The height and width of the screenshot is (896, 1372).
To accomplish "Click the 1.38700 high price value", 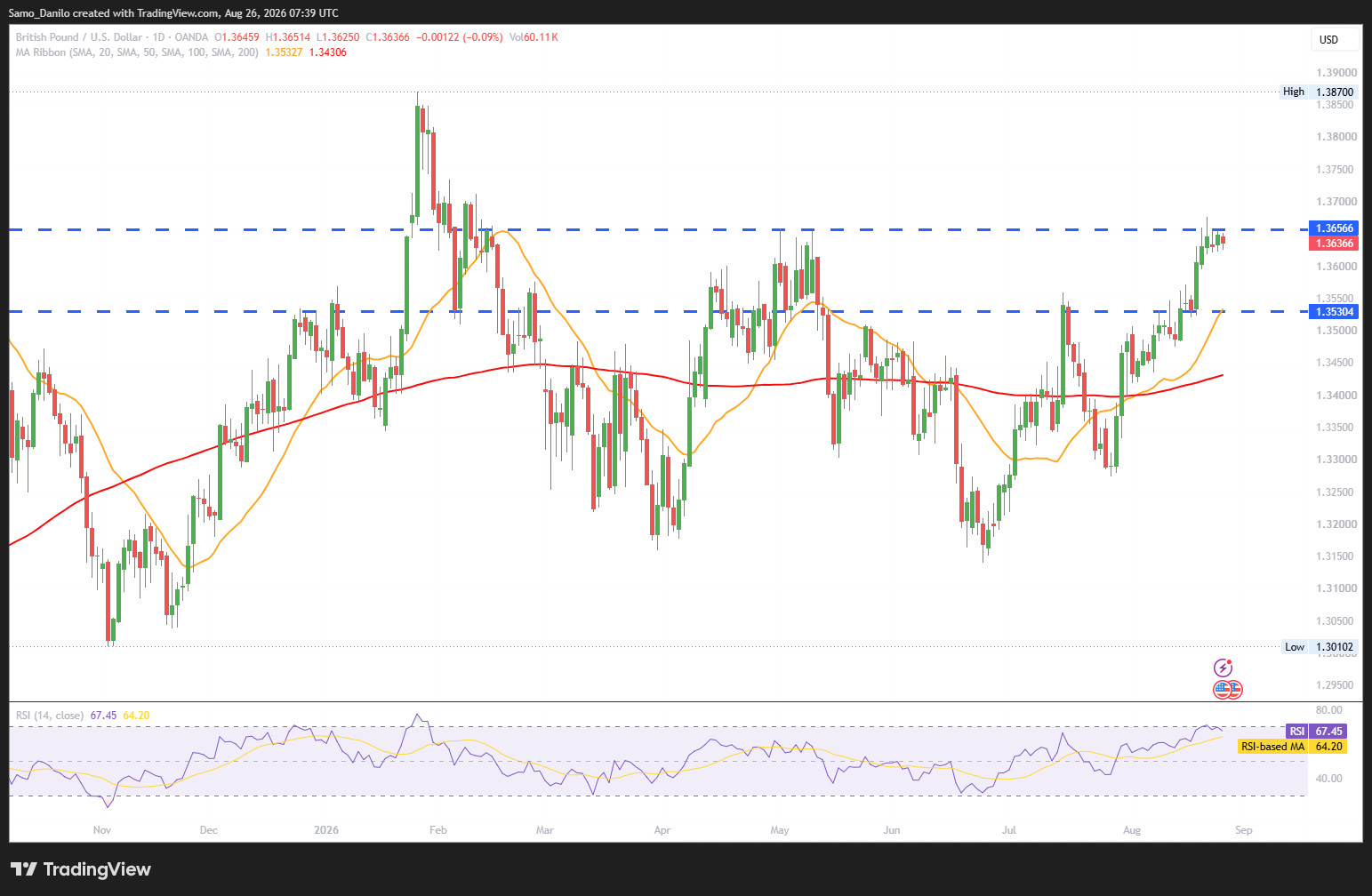I will click(1335, 92).
